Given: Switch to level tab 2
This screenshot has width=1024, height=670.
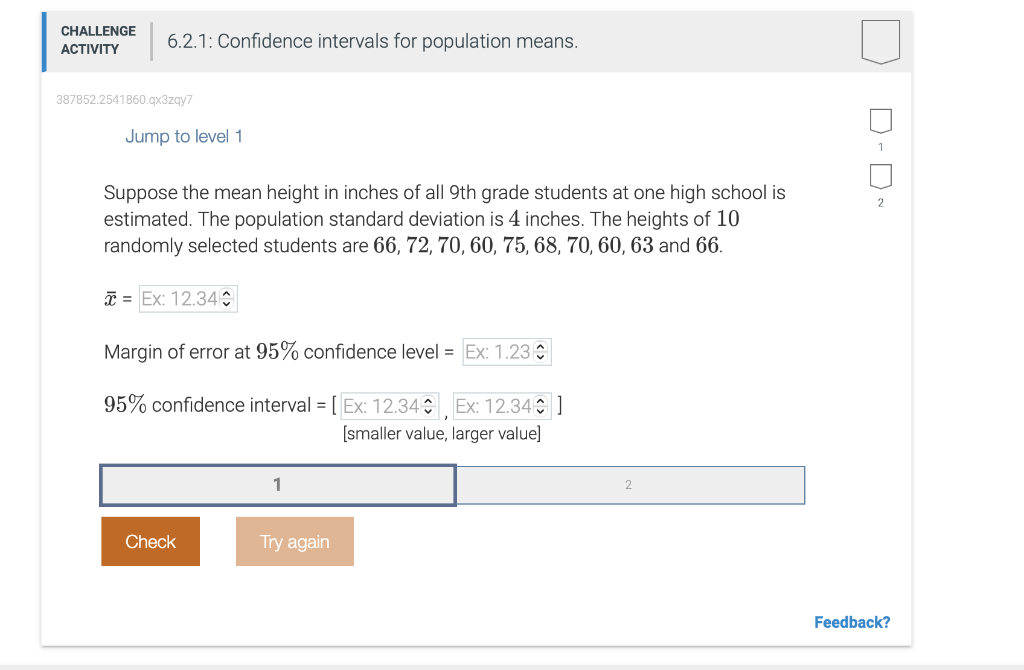Looking at the screenshot, I should coord(629,484).
